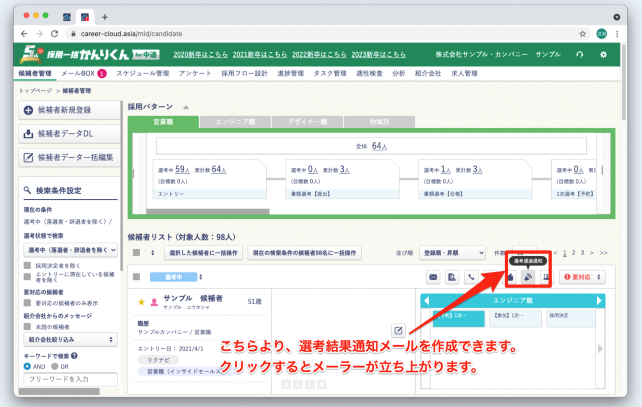Open the edit icon beside candidate summary
Image resolution: width=642 pixels, height=407 pixels.
point(398,331)
